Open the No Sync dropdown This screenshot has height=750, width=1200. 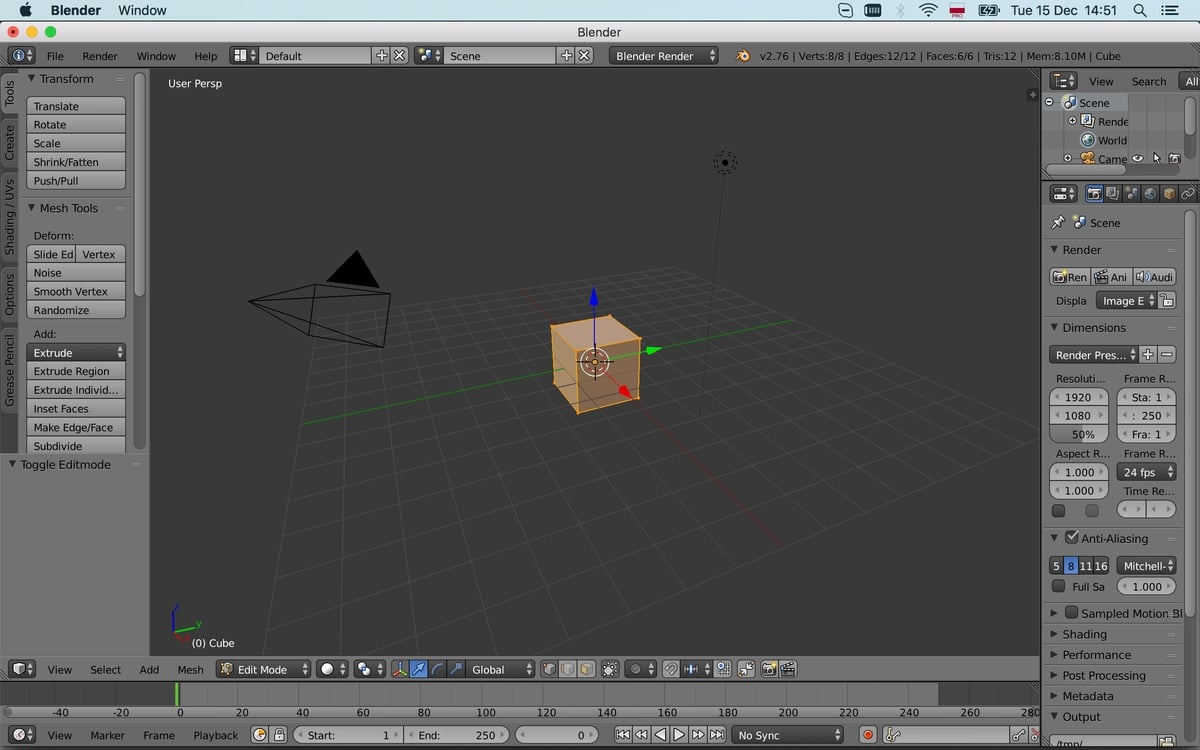click(789, 735)
